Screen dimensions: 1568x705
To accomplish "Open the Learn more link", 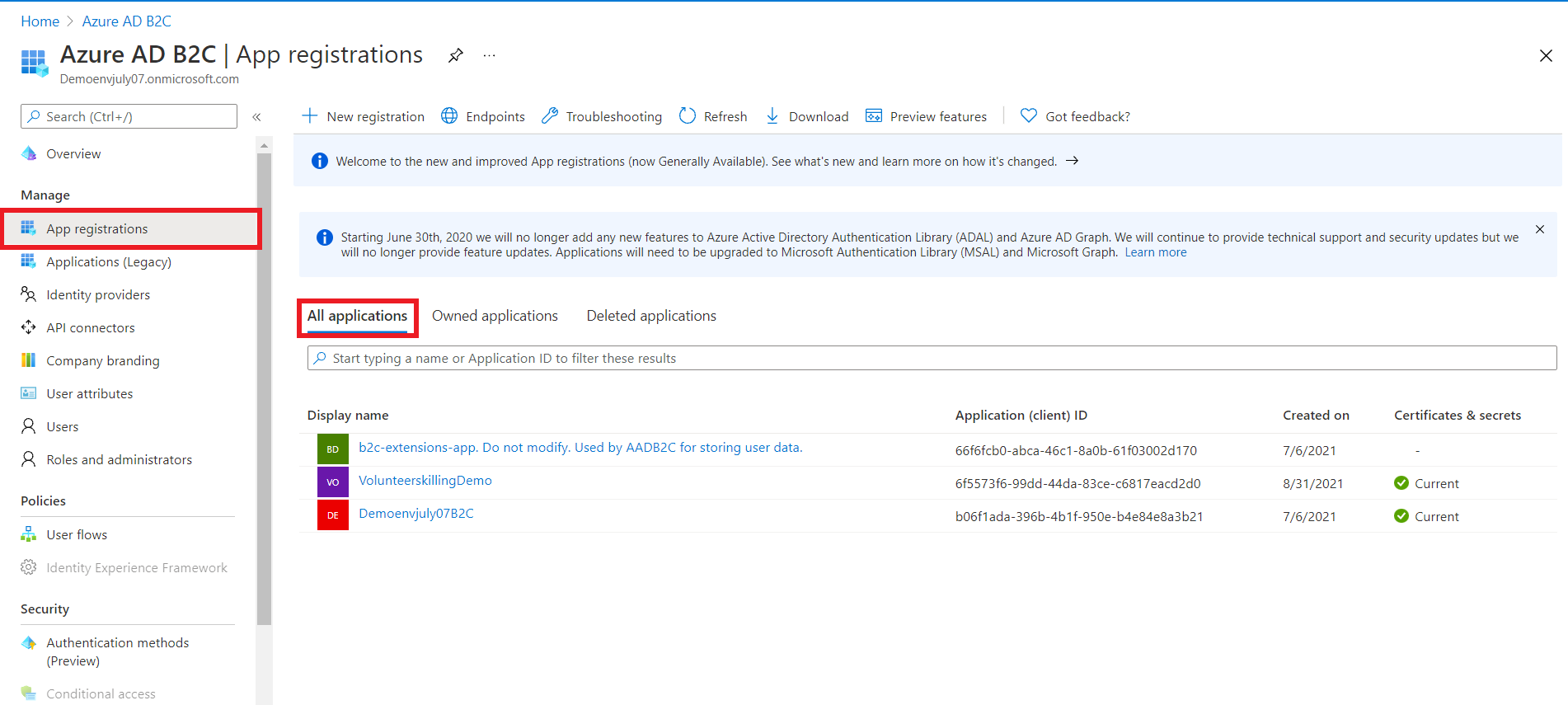I will (x=1155, y=252).
